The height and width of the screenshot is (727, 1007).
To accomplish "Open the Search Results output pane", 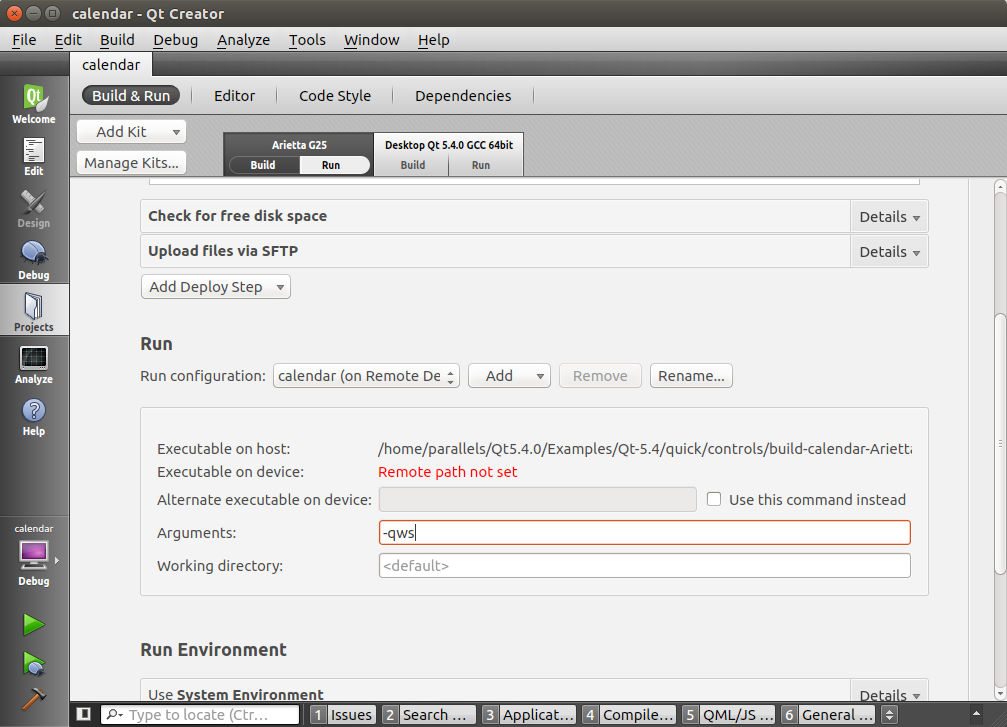I will coord(429,714).
